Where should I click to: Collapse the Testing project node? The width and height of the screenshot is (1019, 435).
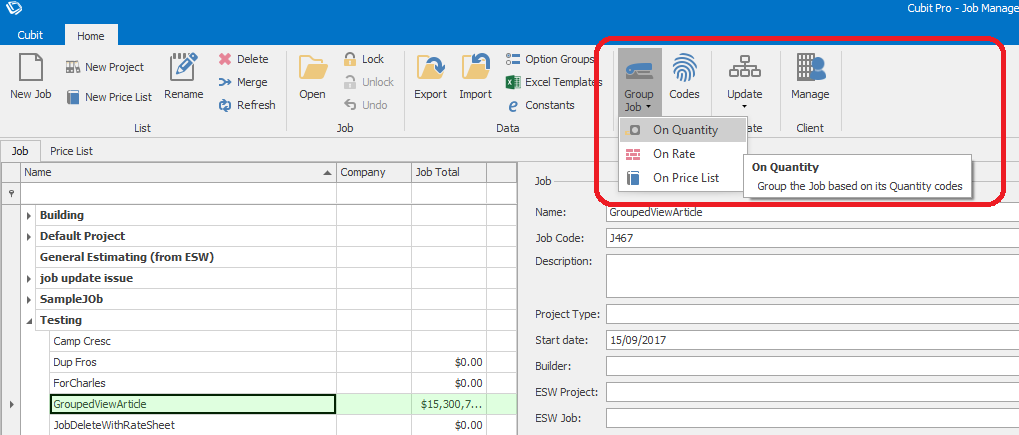point(28,321)
